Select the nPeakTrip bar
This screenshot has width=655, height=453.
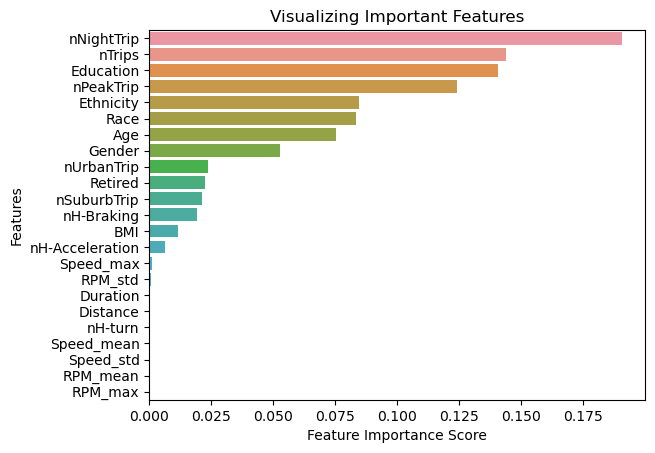click(x=303, y=87)
